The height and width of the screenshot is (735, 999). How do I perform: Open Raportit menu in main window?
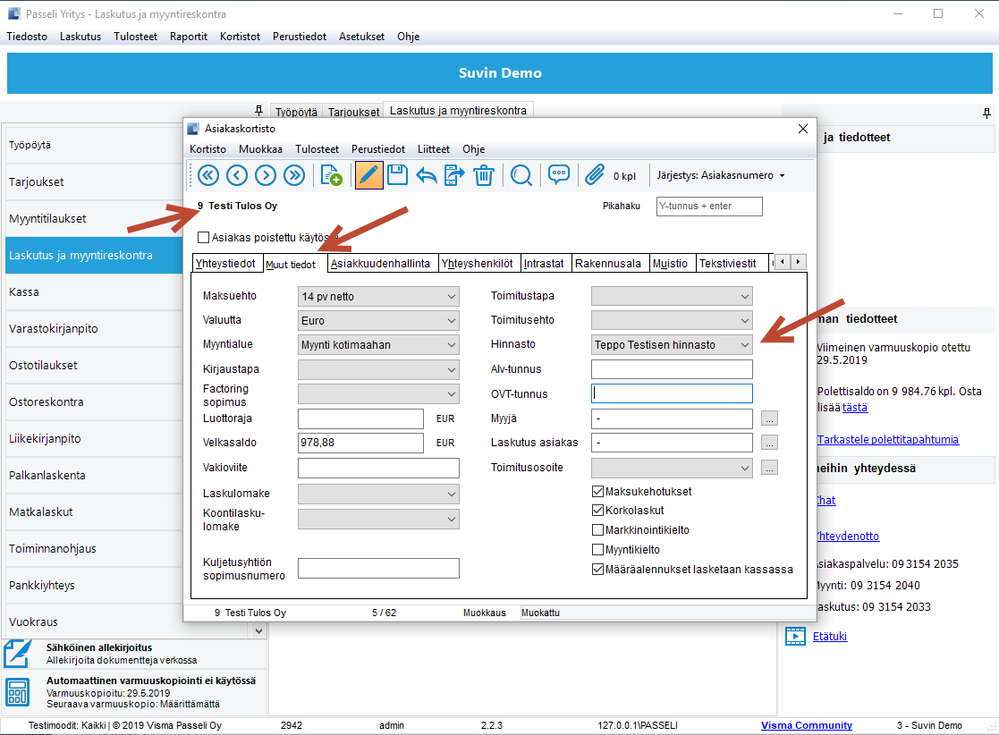click(x=189, y=36)
